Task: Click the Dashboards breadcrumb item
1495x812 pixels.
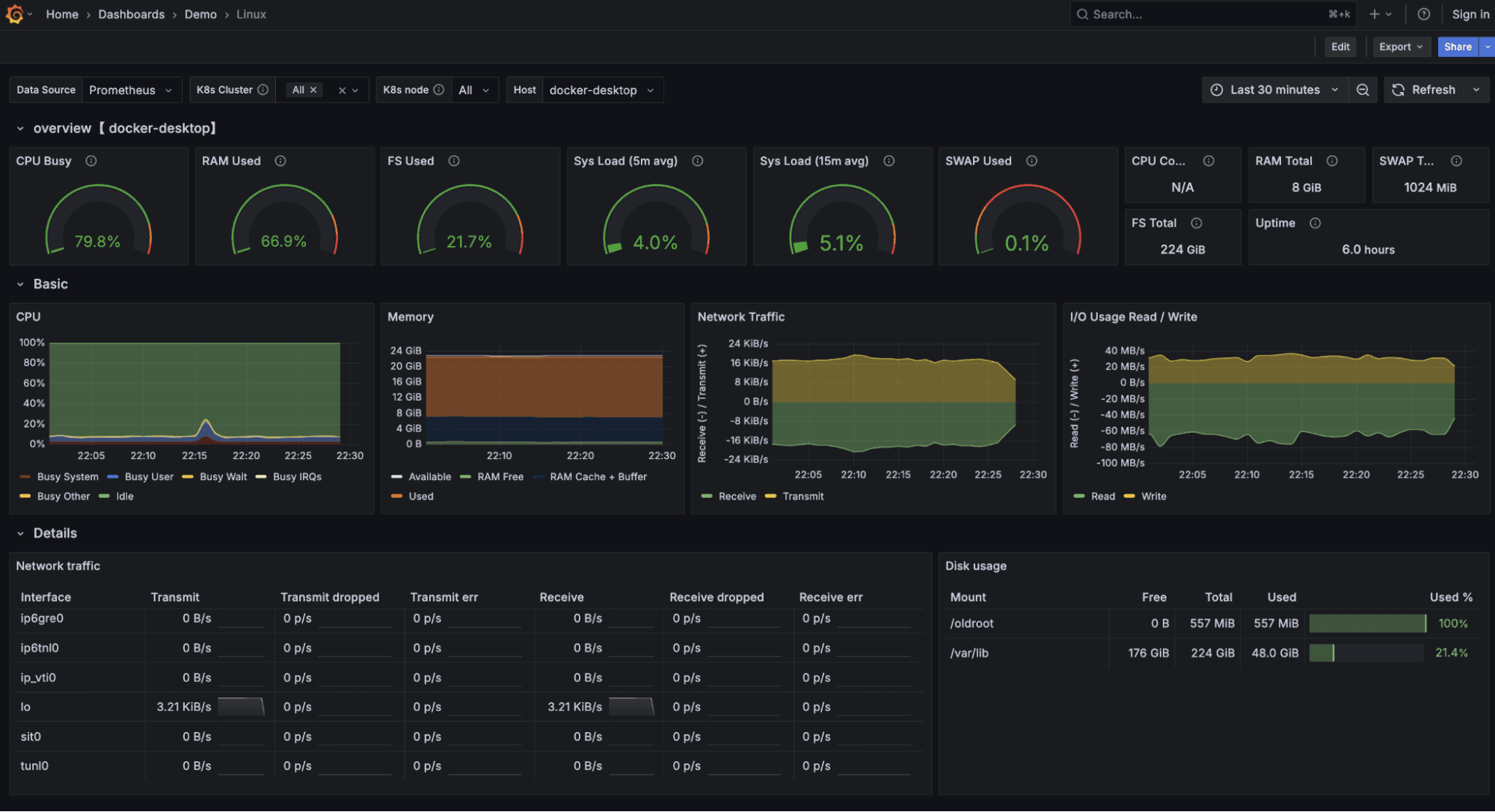Action: click(x=131, y=13)
